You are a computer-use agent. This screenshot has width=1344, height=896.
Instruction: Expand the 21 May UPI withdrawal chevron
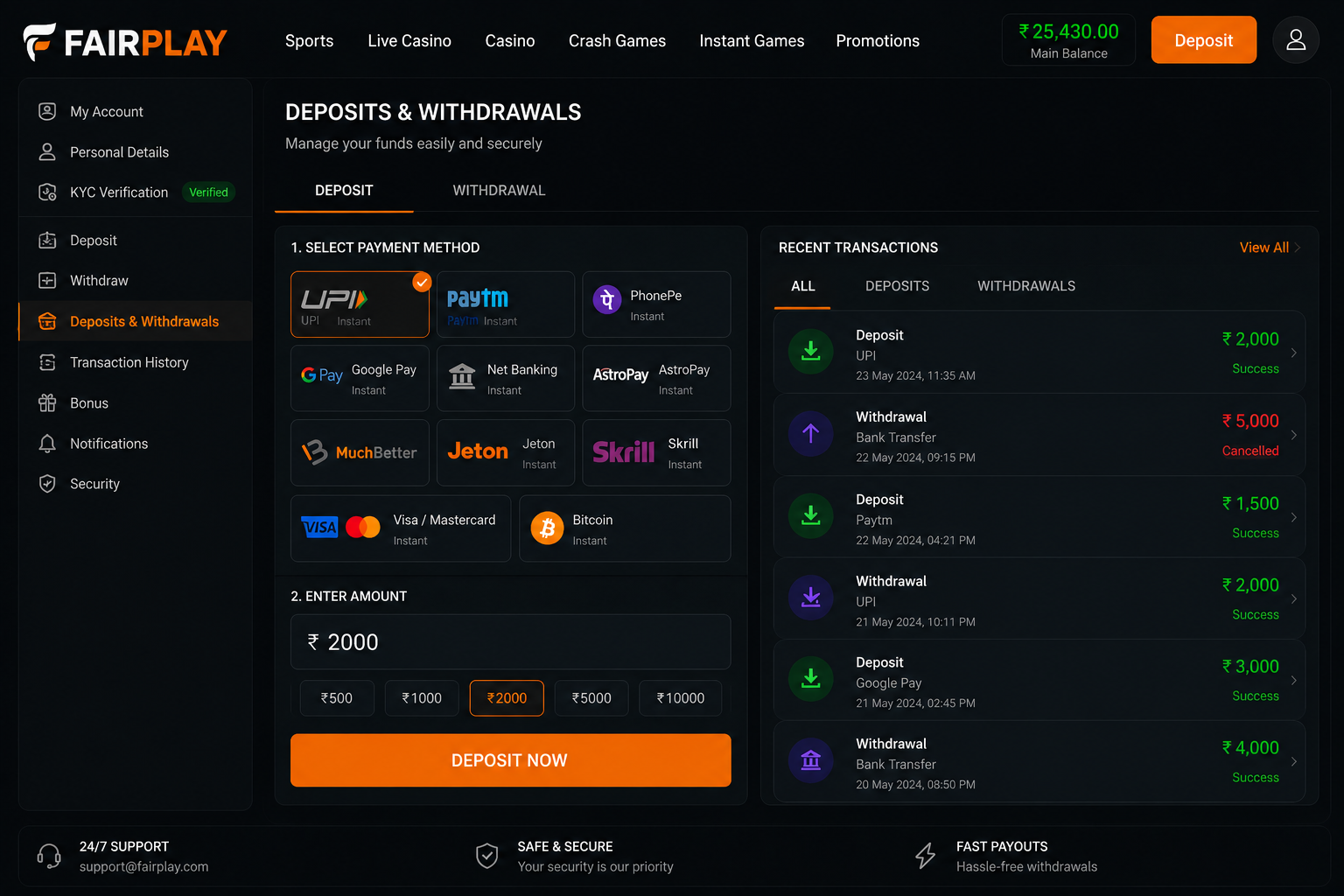pos(1293,598)
